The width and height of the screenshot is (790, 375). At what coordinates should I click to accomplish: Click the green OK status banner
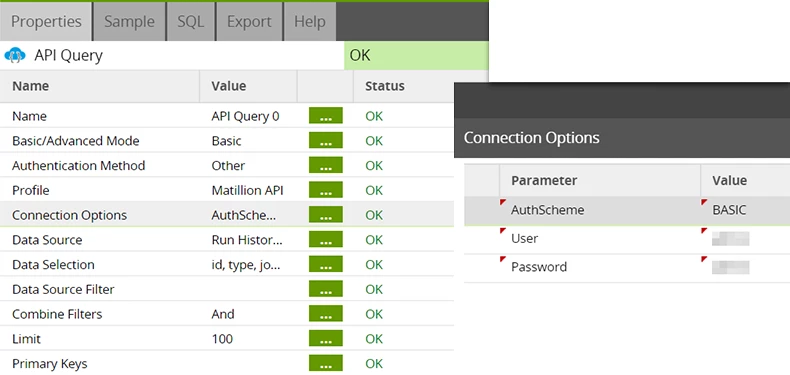coord(416,55)
